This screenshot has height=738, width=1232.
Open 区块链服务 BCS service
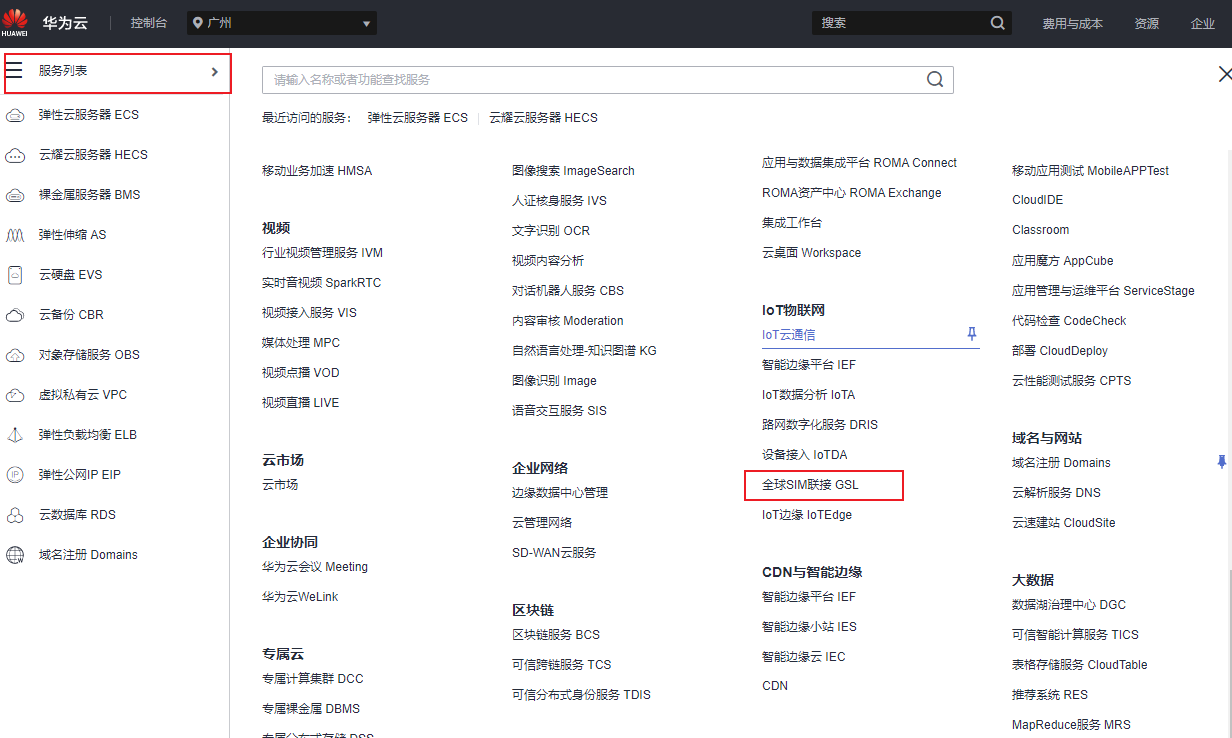[x=556, y=635]
